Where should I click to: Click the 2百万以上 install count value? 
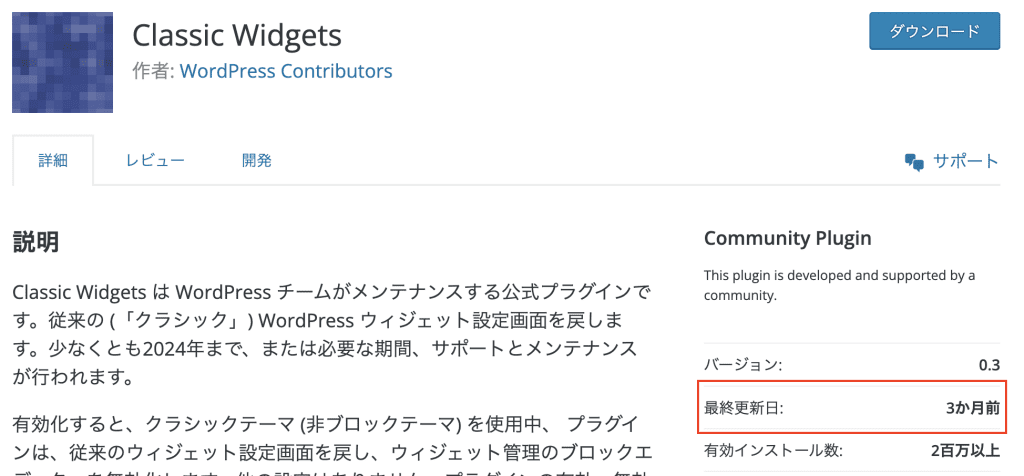tap(966, 451)
